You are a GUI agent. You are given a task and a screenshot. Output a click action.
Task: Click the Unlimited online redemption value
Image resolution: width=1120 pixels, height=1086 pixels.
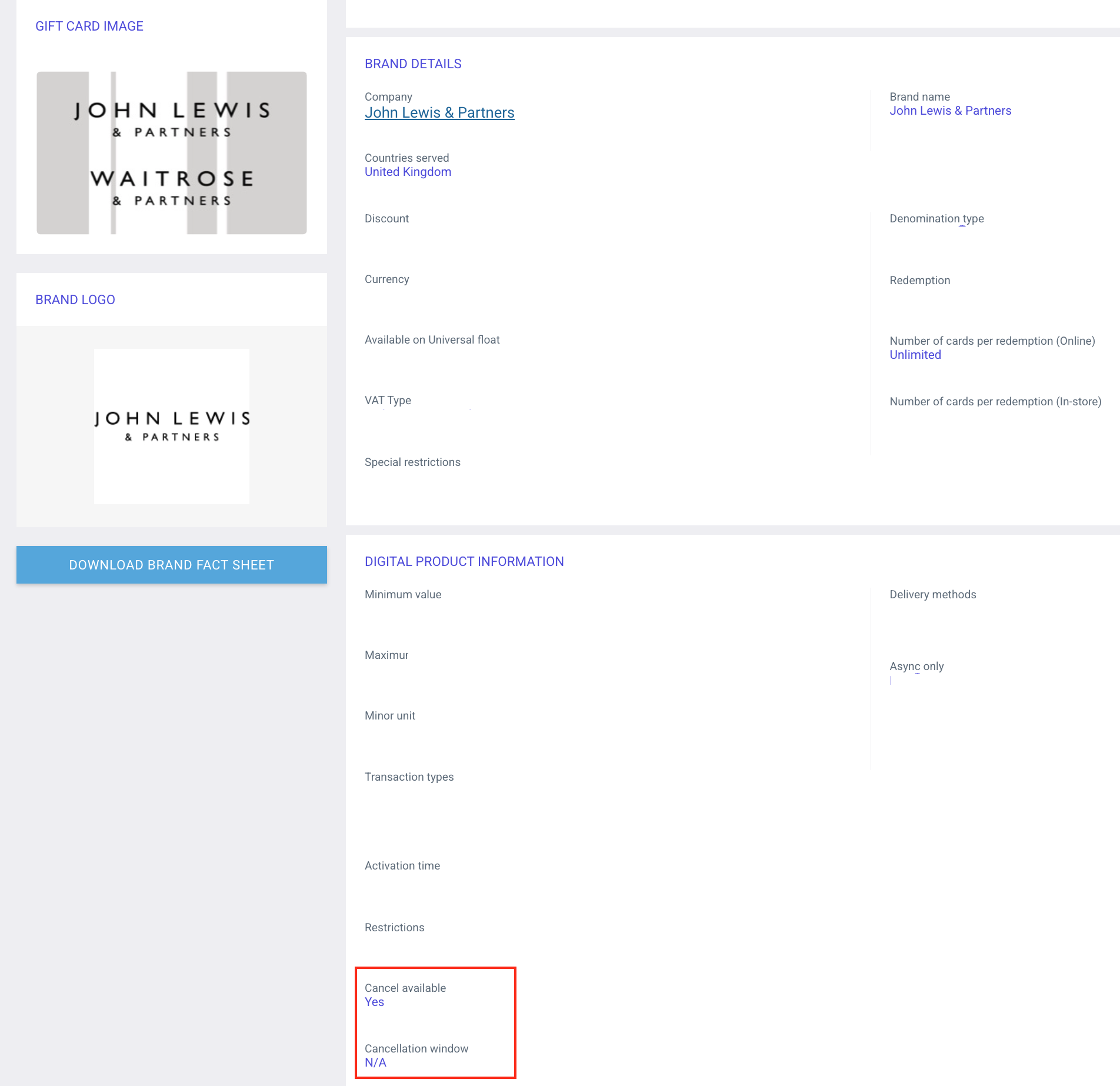pos(915,355)
